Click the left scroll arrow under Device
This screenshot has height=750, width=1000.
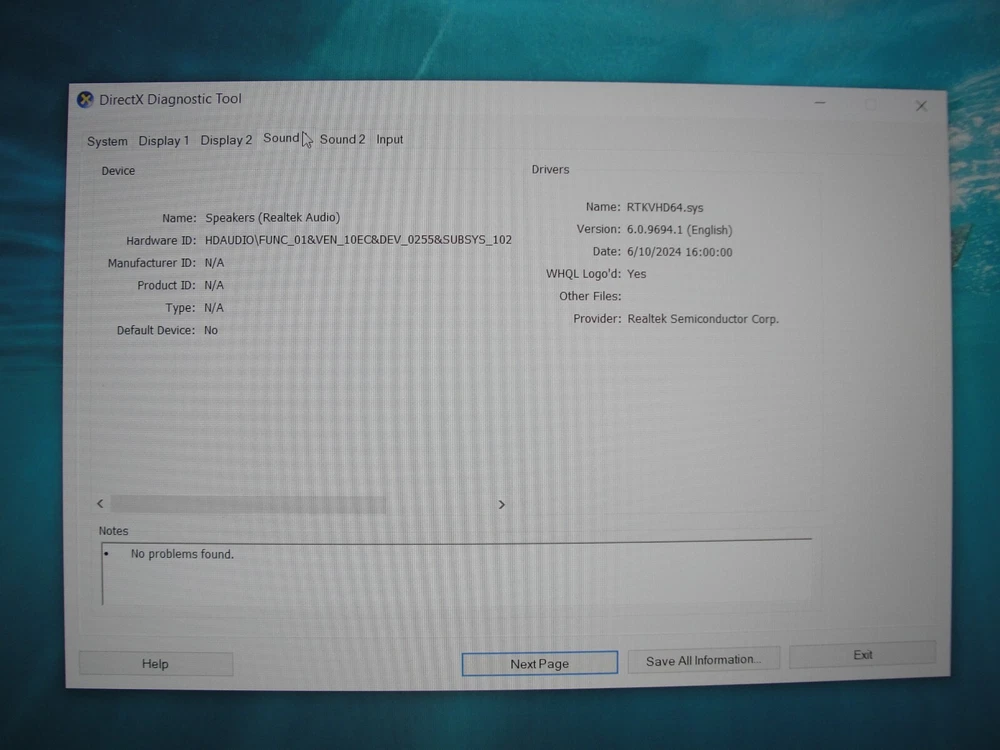click(100, 504)
